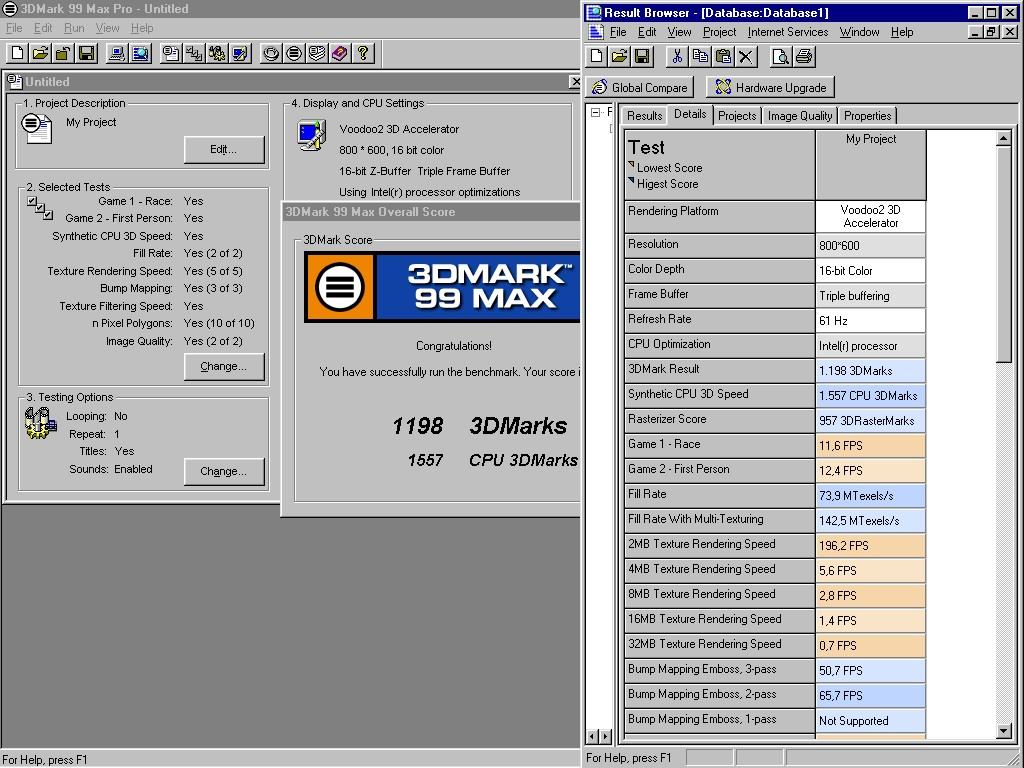
Task: Click the Paste clipboard icon in Result Browser
Action: (723, 56)
